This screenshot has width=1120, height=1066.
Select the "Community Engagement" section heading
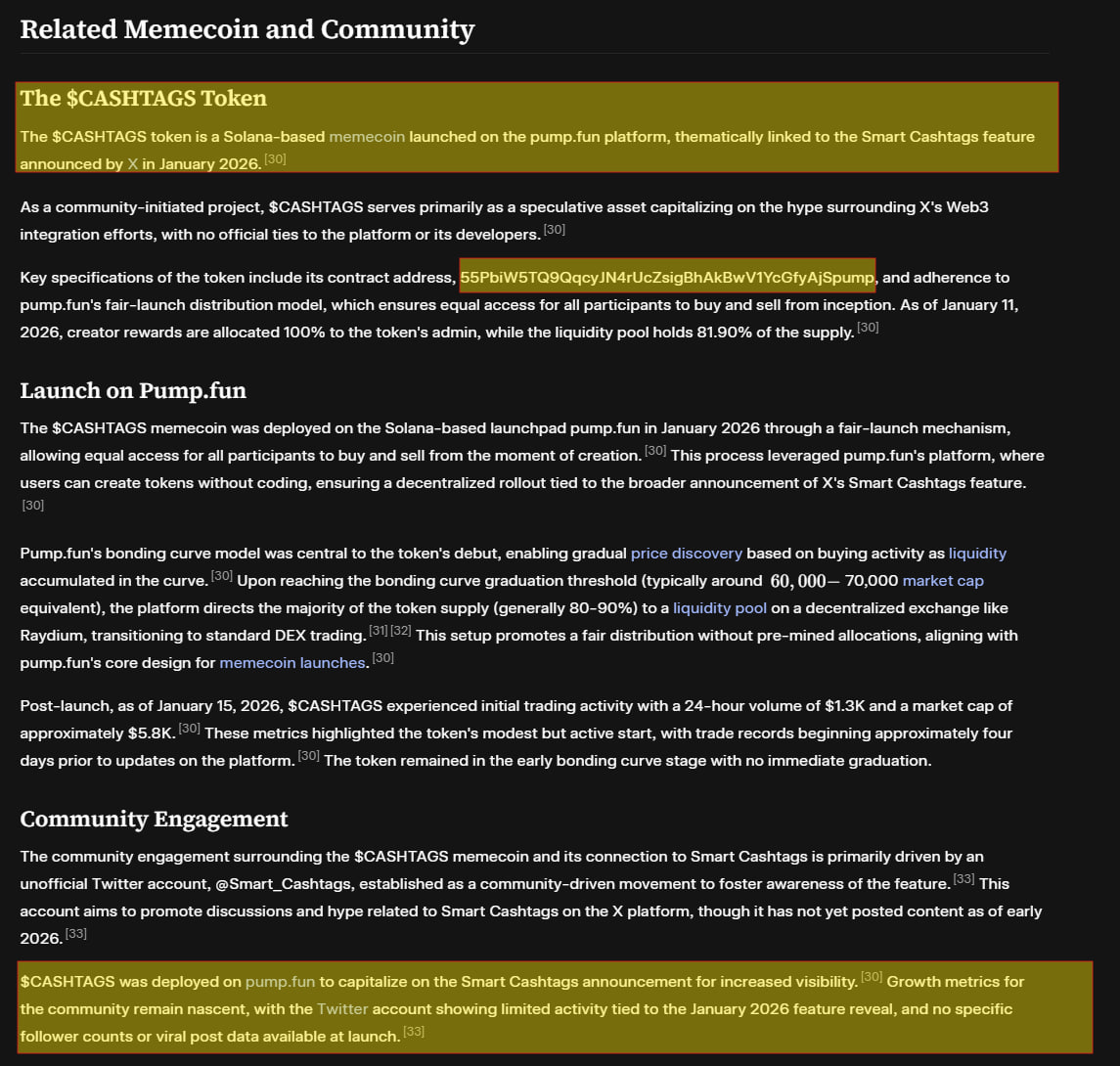click(x=154, y=819)
